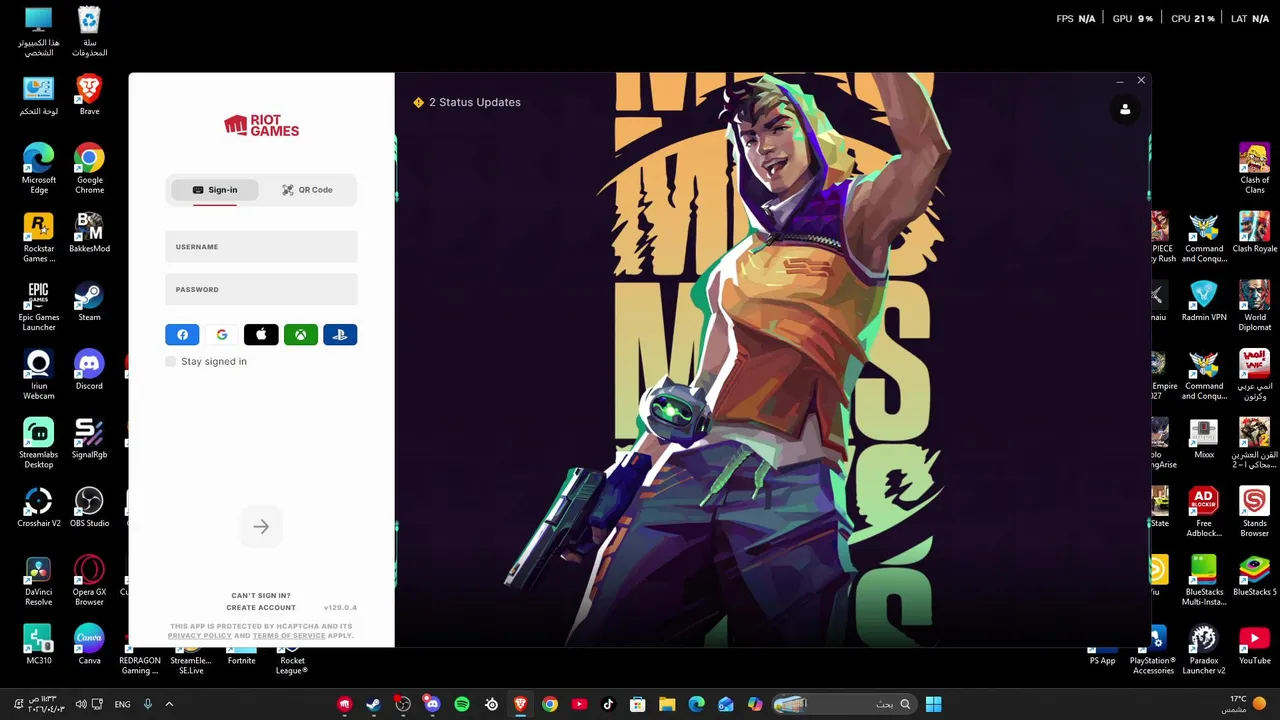Open the account profile icon

tap(1125, 109)
